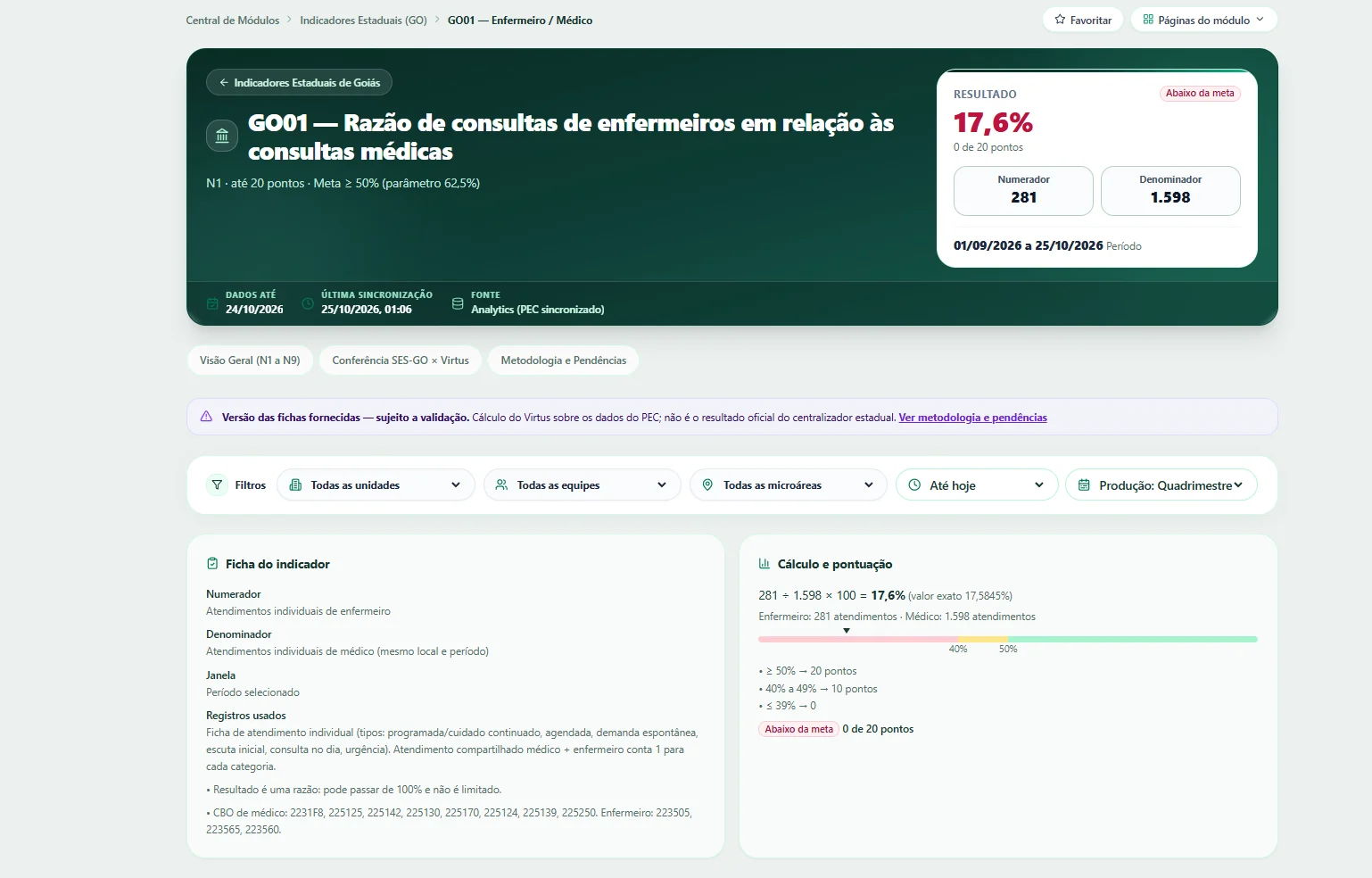Open Indicadores Estaduais (GO) breadcrumb
The height and width of the screenshot is (878, 1372).
[x=364, y=21]
